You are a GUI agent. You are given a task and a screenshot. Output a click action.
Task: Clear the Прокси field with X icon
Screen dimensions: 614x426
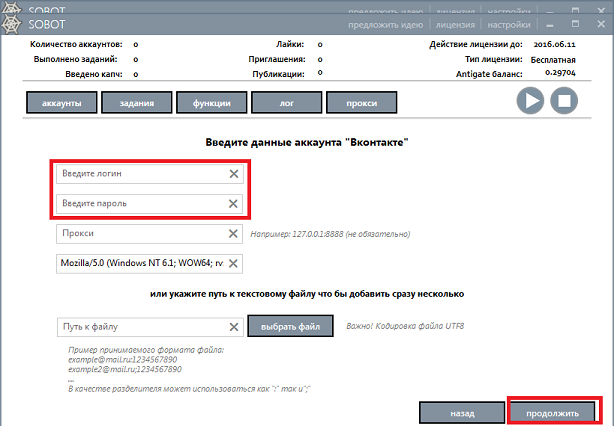click(234, 234)
